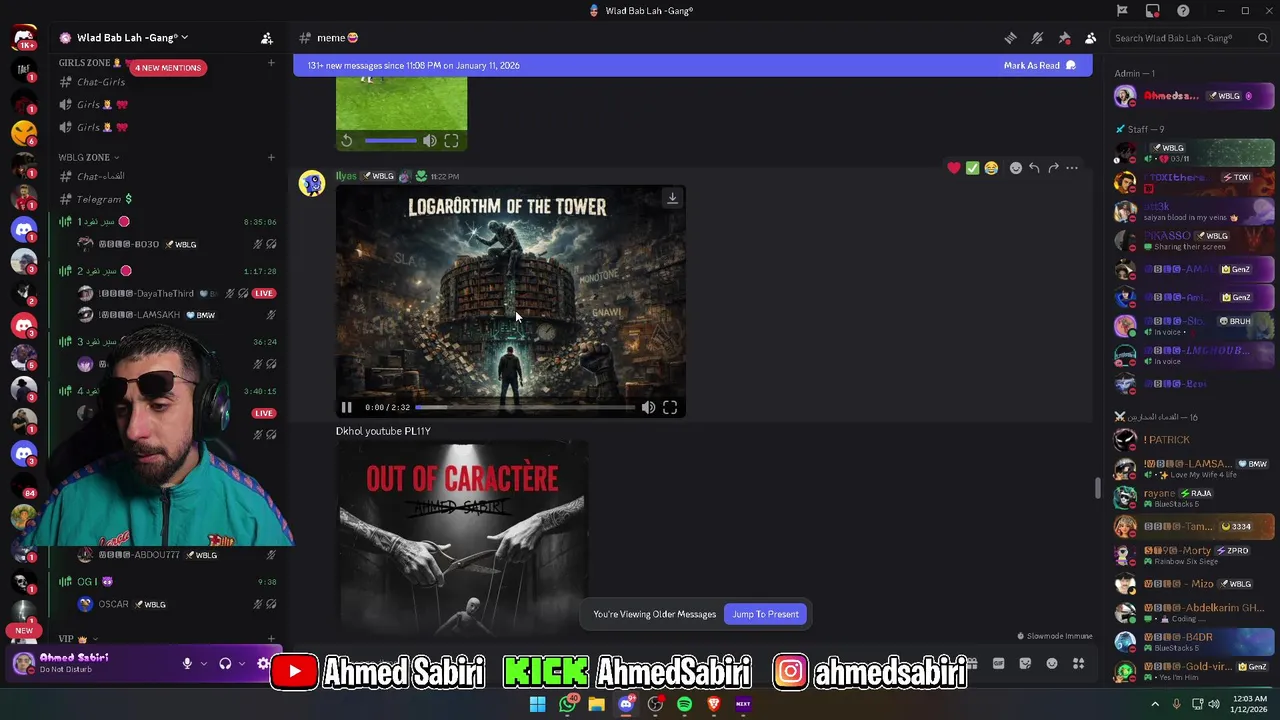Select ! PATRICK in member list
The image size is (1280, 720).
coord(1194,439)
